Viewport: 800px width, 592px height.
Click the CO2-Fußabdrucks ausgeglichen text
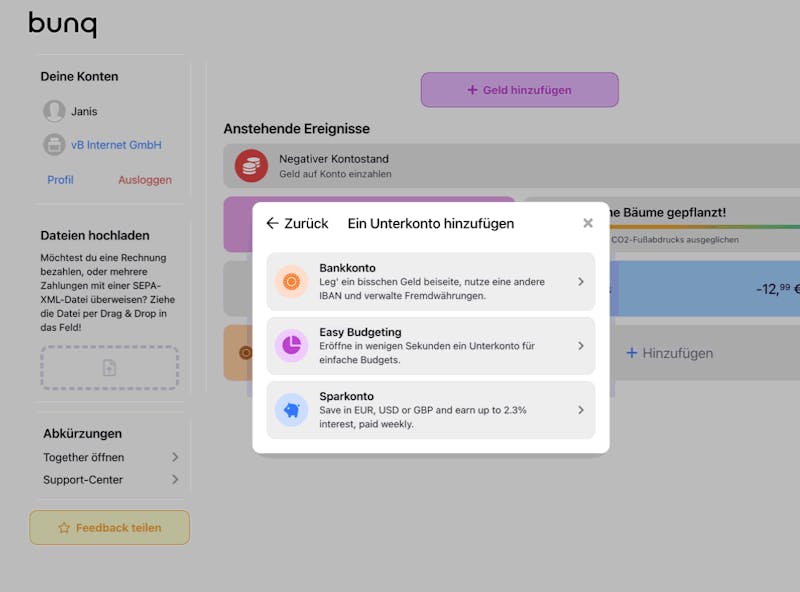[674, 239]
